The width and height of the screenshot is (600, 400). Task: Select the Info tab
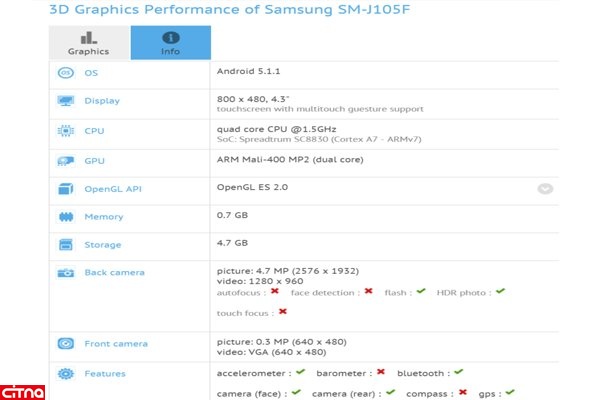(170, 43)
